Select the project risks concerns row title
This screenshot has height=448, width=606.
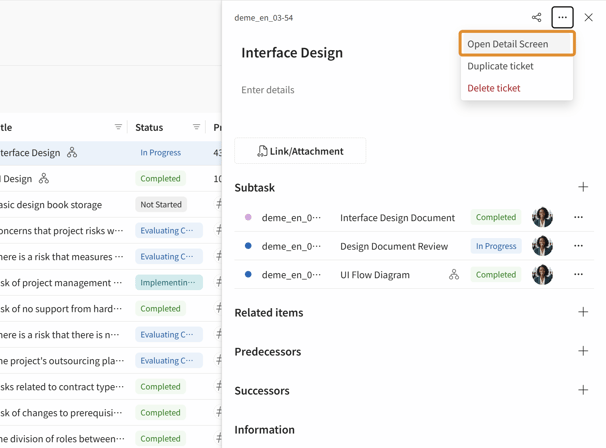61,231
